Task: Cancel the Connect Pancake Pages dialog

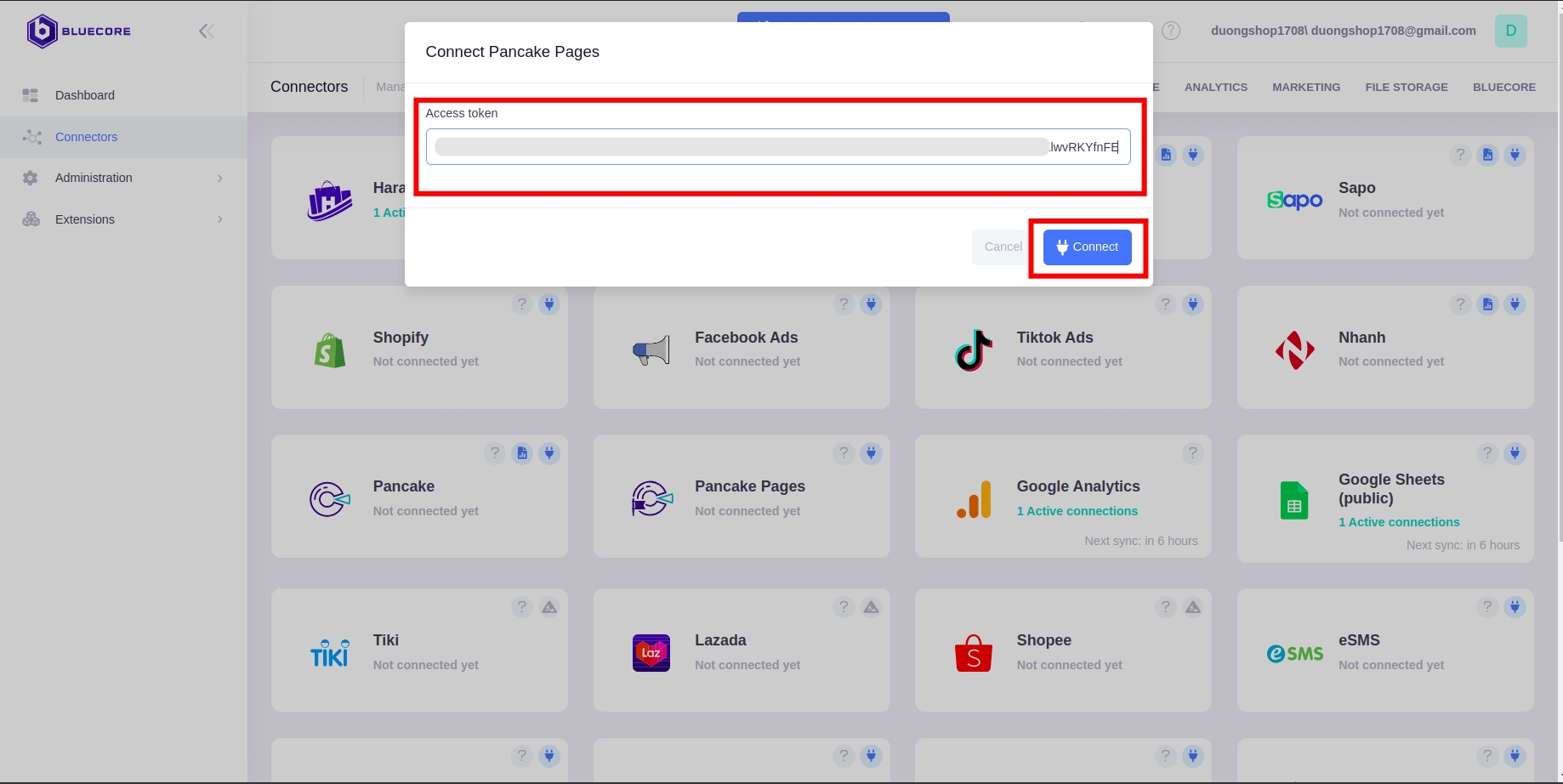Action: point(1003,247)
